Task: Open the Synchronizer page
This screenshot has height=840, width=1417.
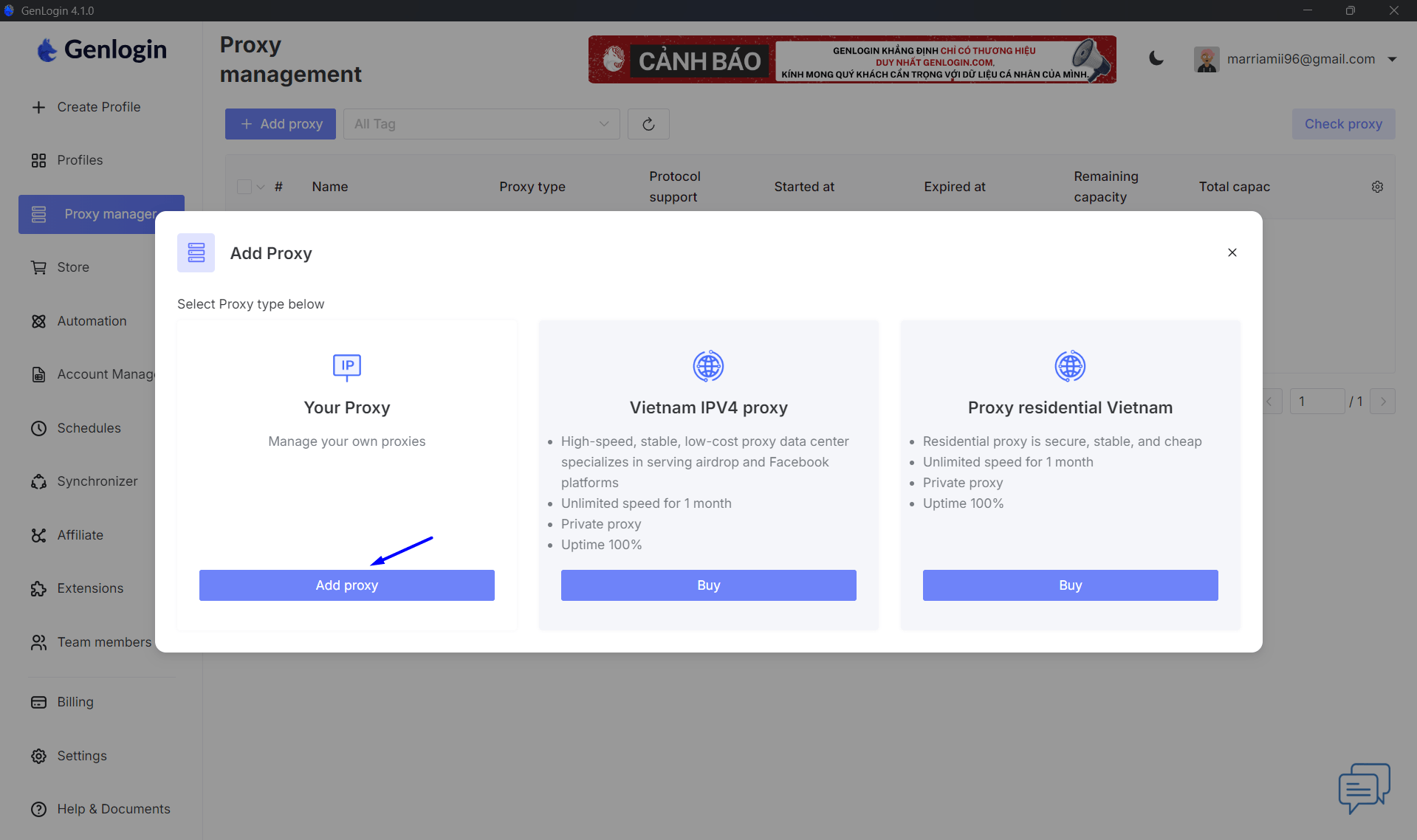Action: tap(97, 481)
